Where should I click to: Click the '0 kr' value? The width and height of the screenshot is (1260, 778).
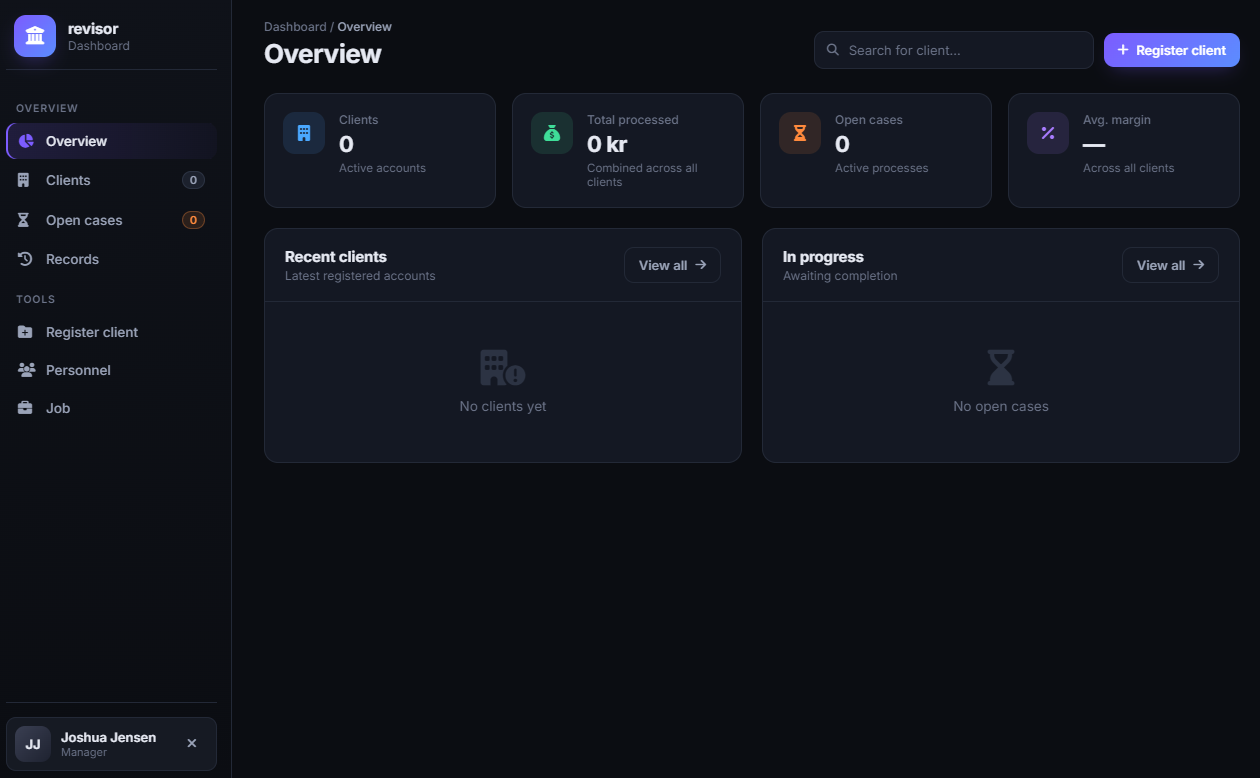click(607, 144)
